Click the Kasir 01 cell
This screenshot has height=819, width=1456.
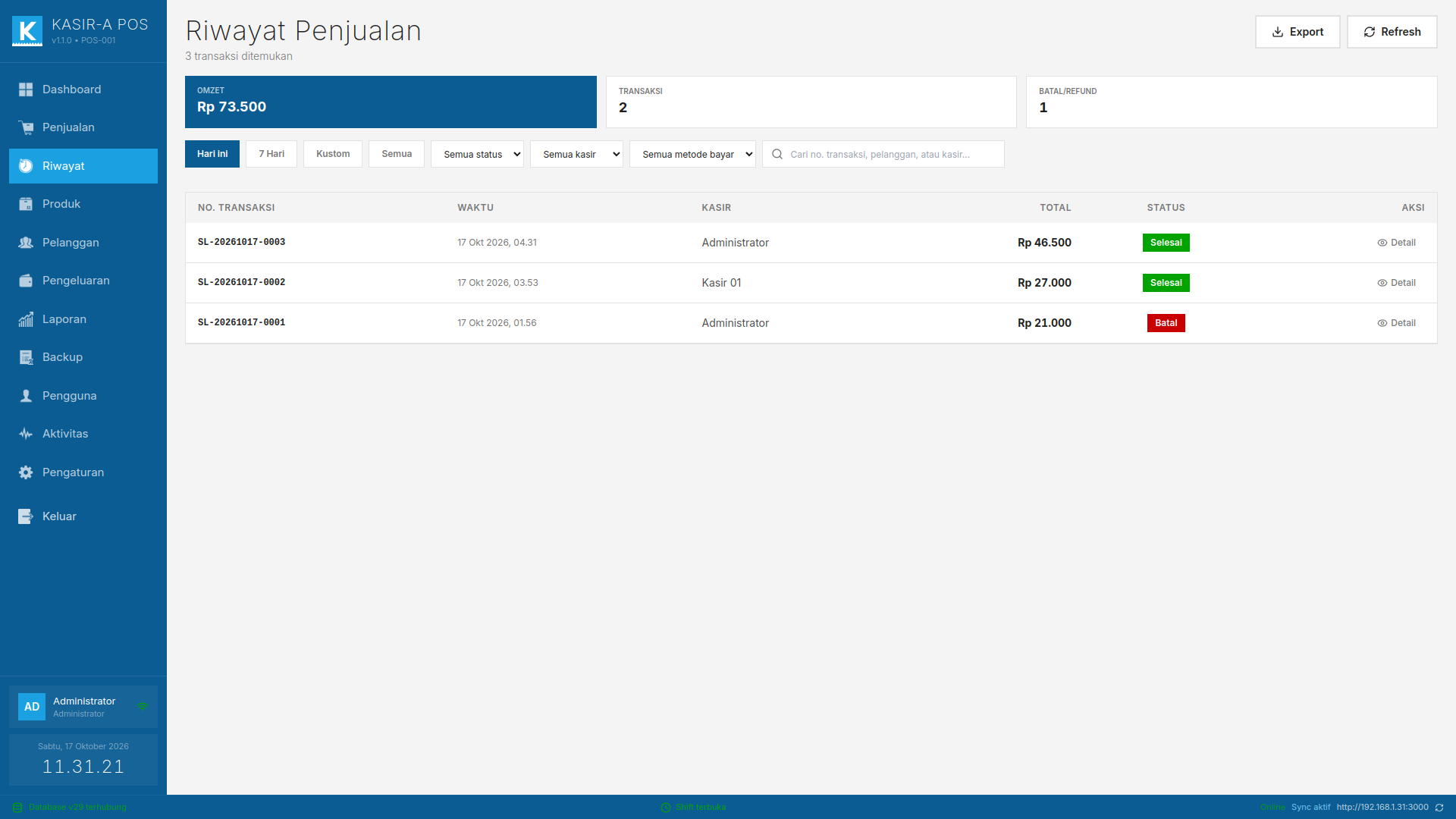coord(721,283)
